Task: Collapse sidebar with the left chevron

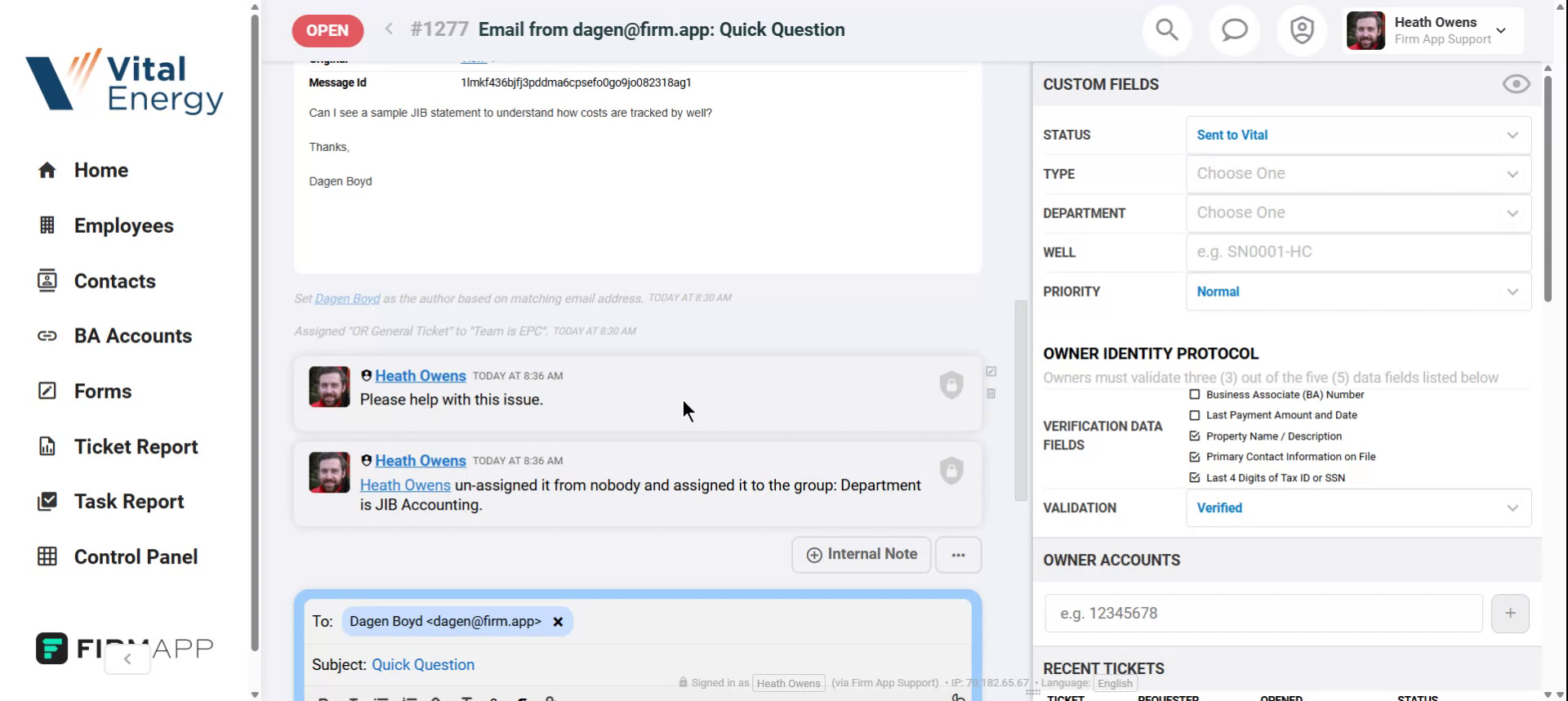Action: click(127, 659)
